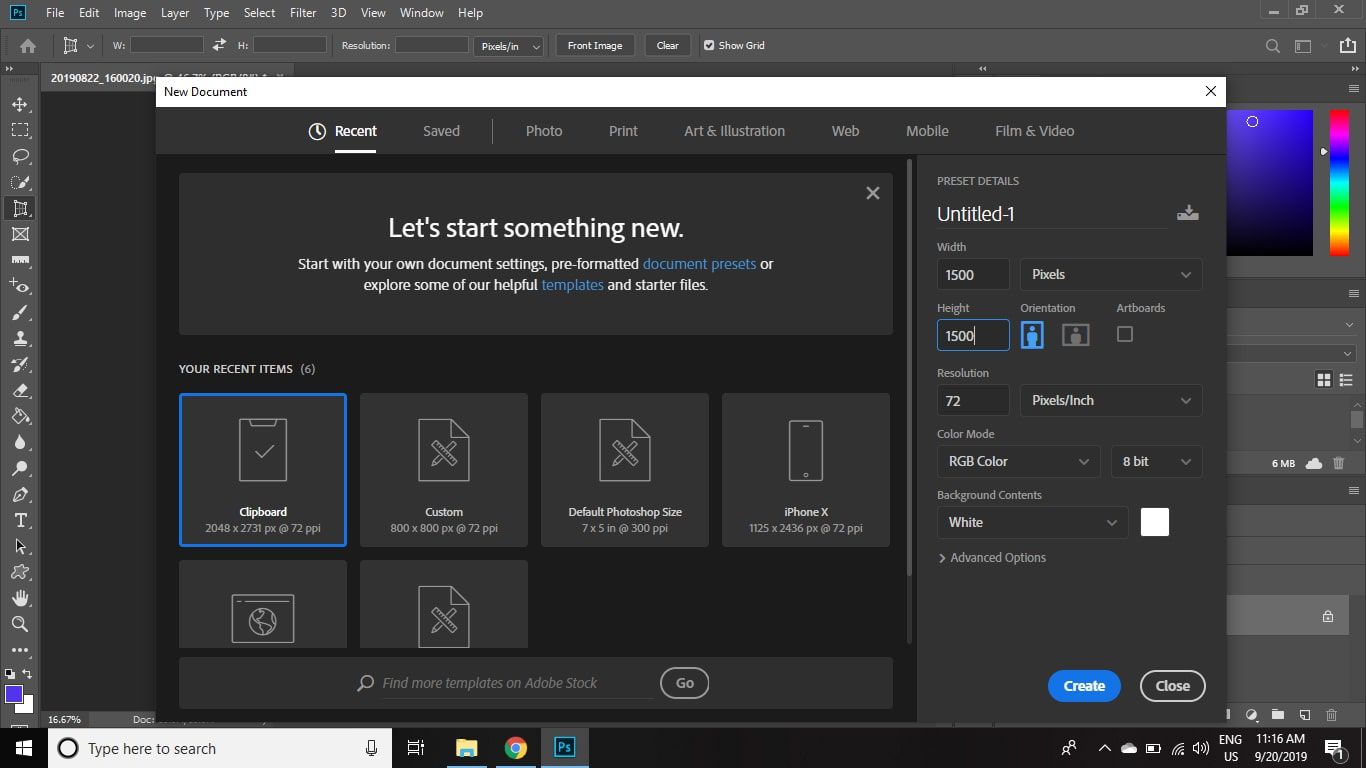Enable the Artboards checkbox
Image resolution: width=1366 pixels, height=768 pixels.
[x=1125, y=334]
